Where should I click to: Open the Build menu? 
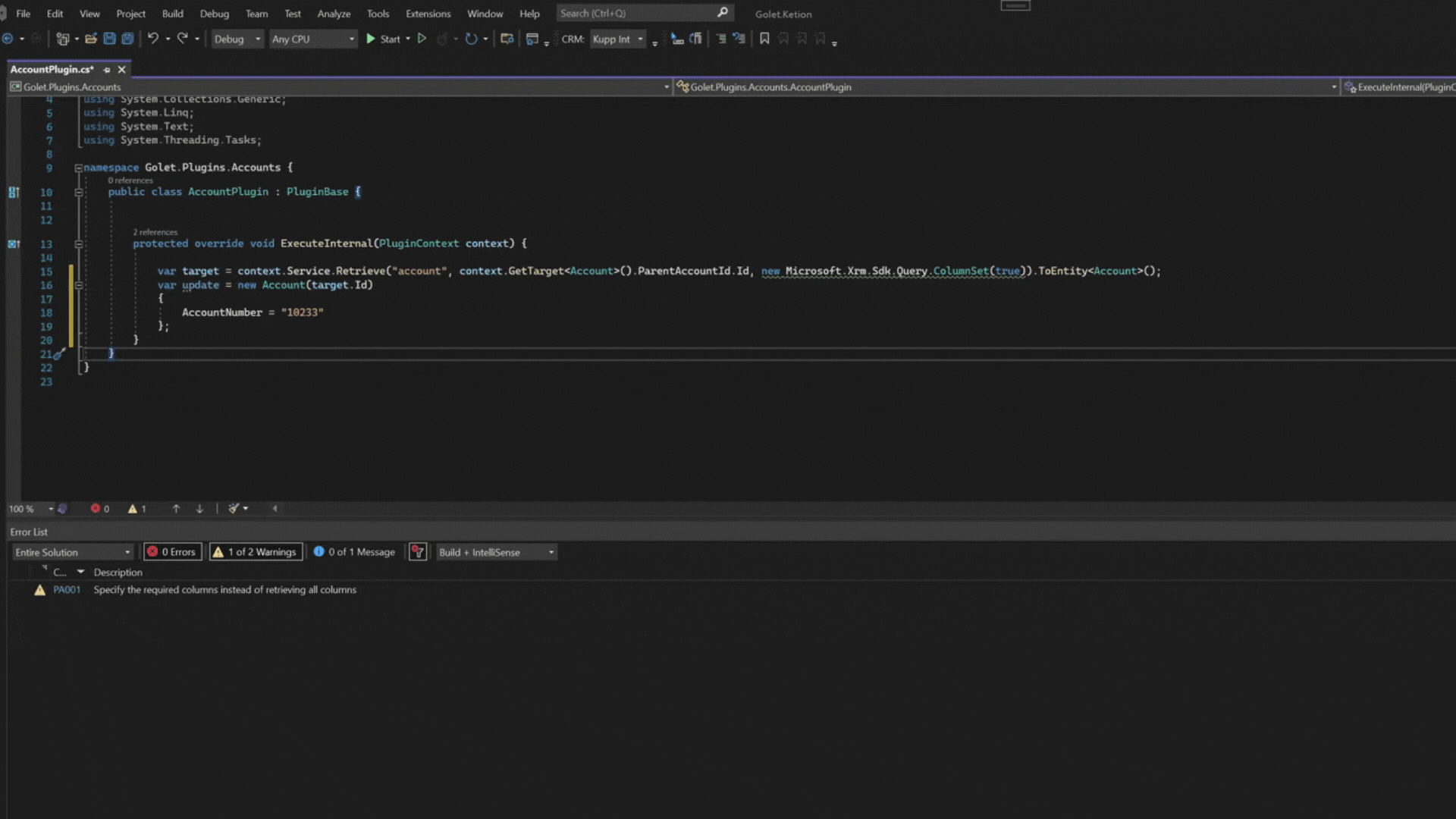click(172, 14)
